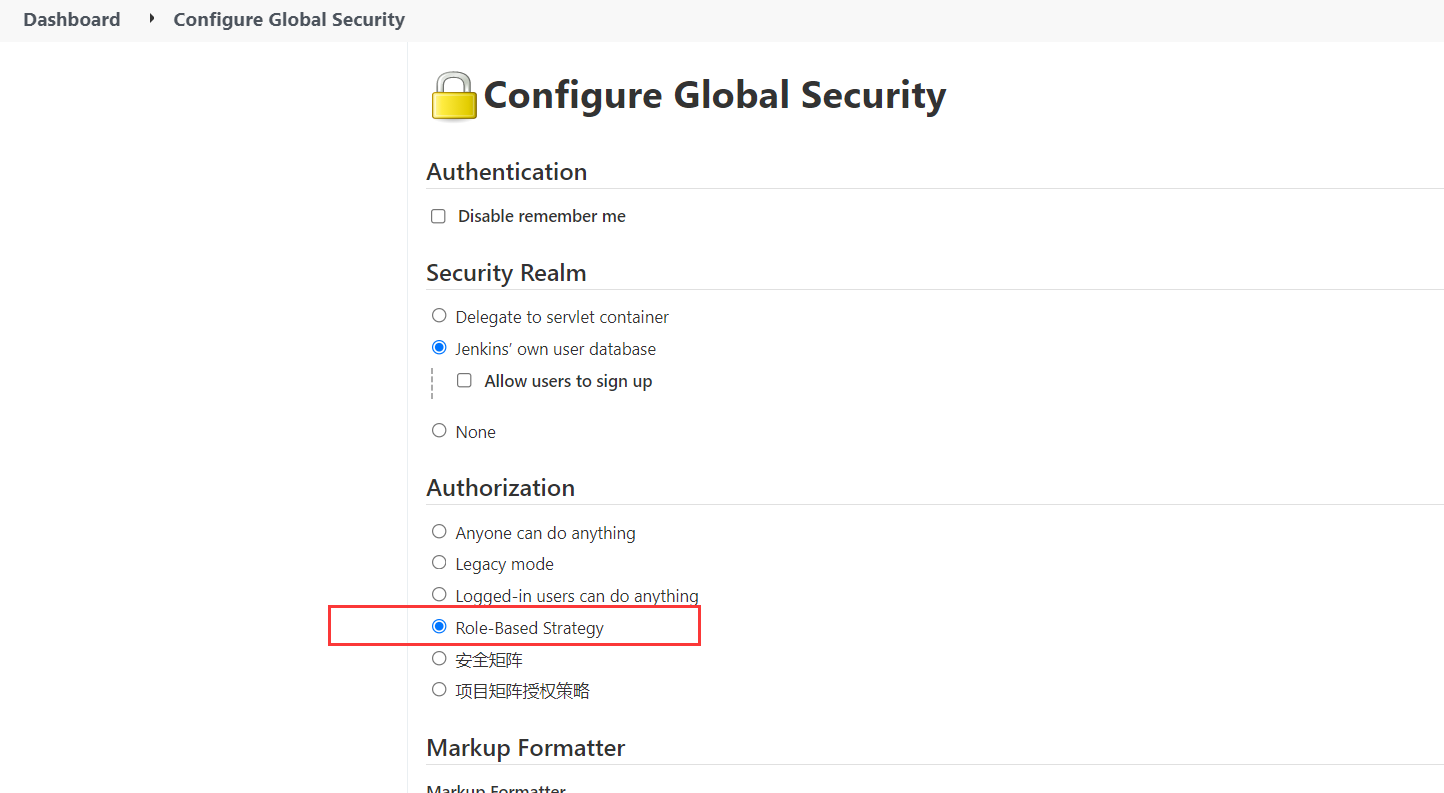
Task: Select Delegate to servlet container option
Action: click(439, 316)
